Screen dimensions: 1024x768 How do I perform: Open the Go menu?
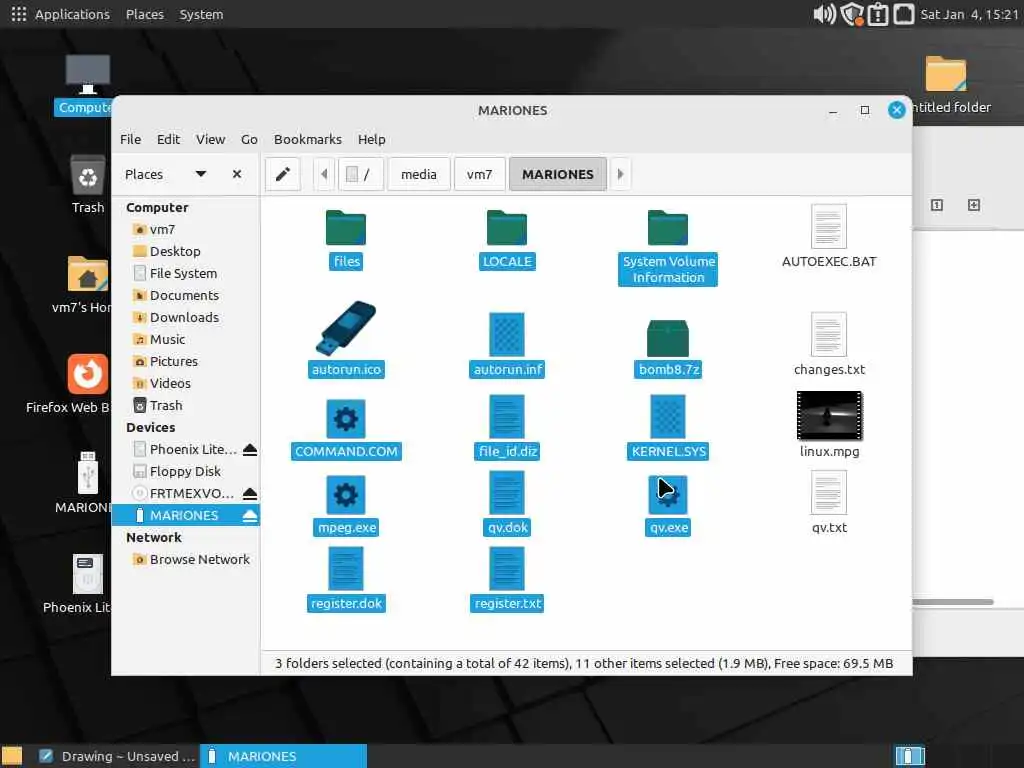(x=249, y=139)
